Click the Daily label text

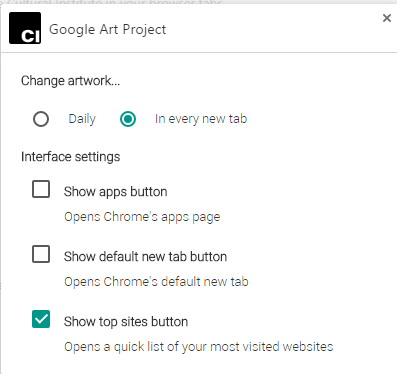coord(82,119)
